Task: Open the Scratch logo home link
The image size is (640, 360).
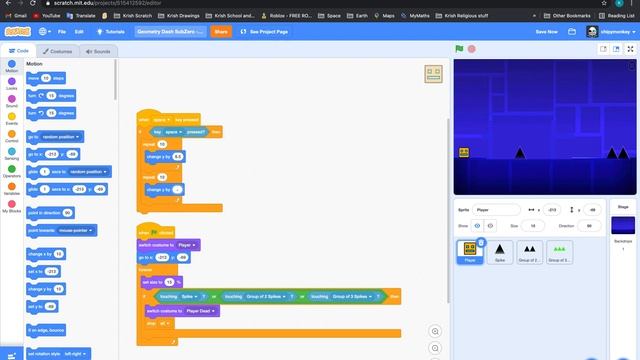Action: (18, 31)
